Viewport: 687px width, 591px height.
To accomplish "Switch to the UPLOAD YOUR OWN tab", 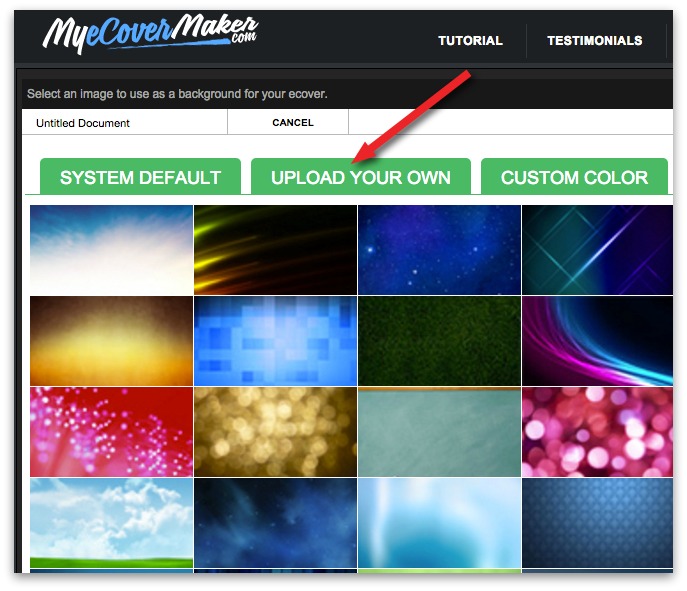I will (361, 177).
